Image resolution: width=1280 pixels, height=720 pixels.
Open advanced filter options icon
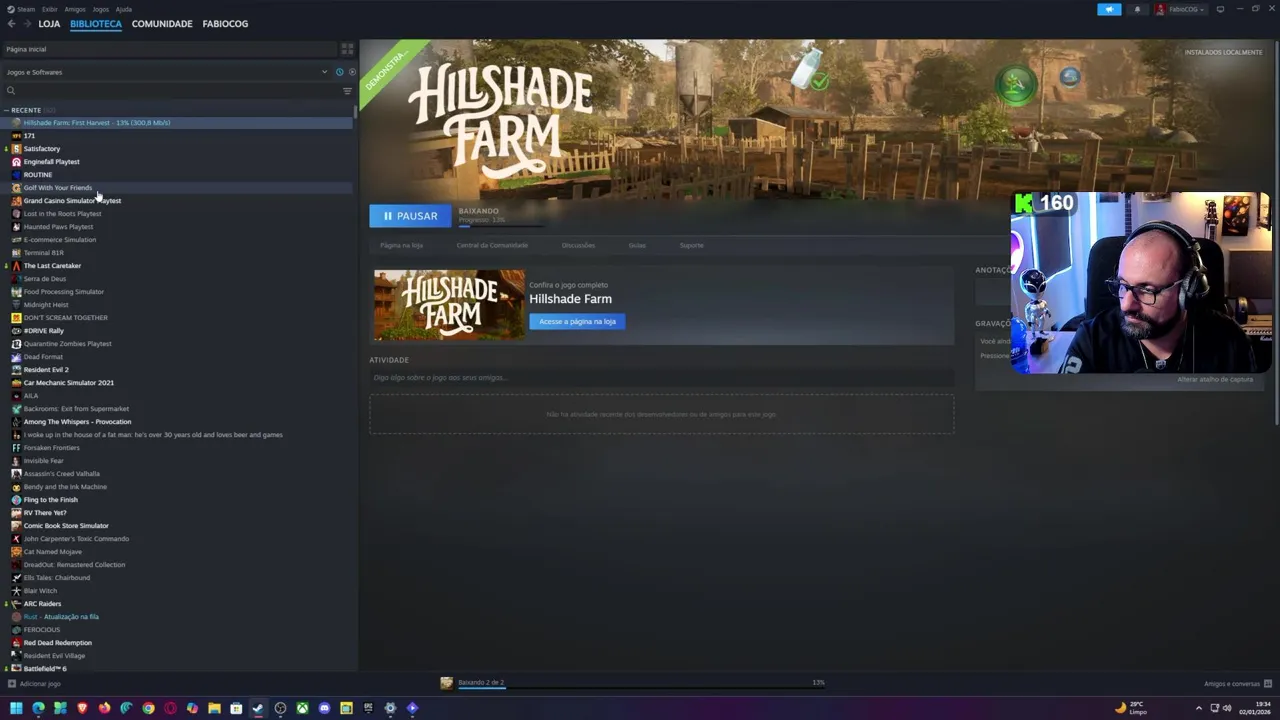pos(347,91)
